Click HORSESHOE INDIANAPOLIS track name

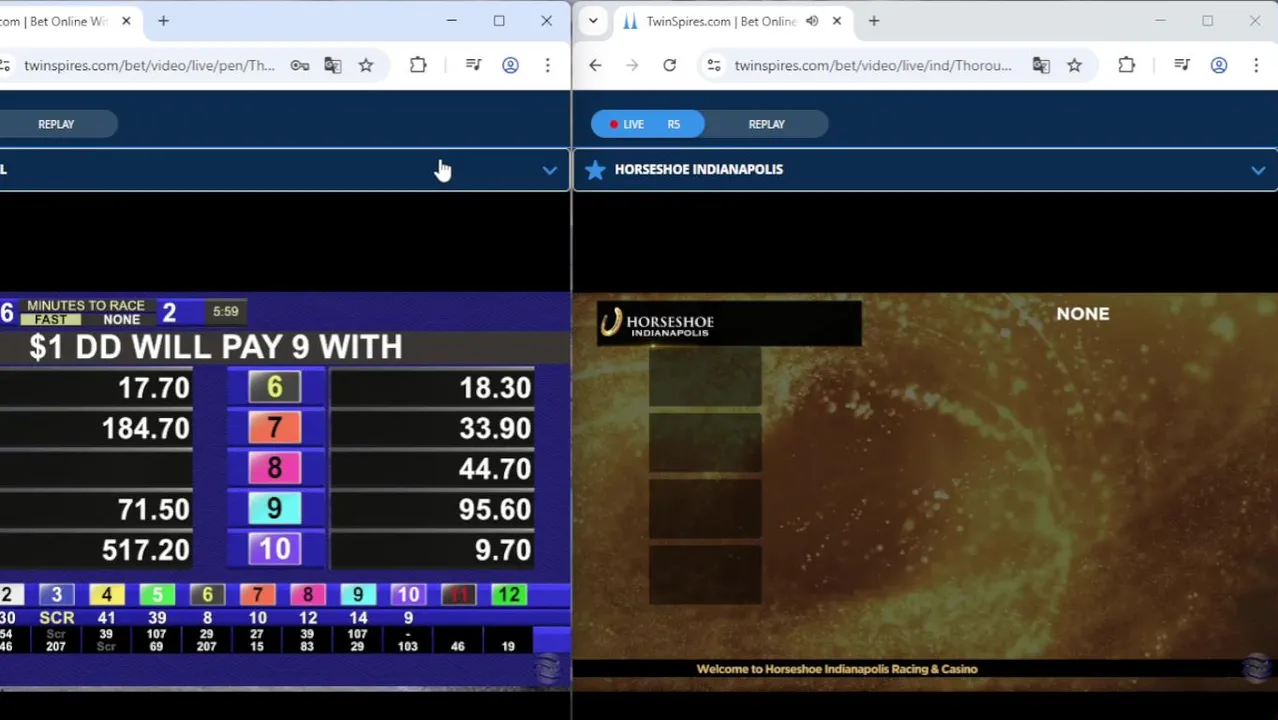tap(699, 169)
